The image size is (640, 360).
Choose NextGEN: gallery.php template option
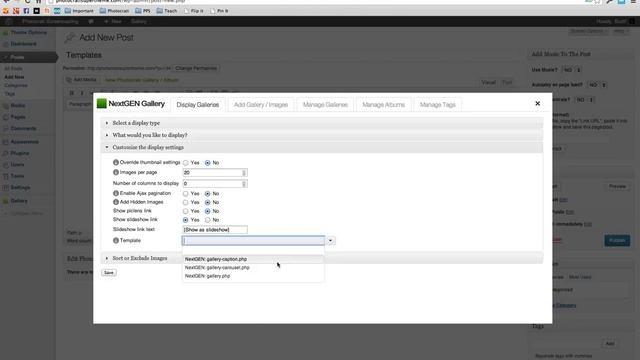(x=253, y=276)
